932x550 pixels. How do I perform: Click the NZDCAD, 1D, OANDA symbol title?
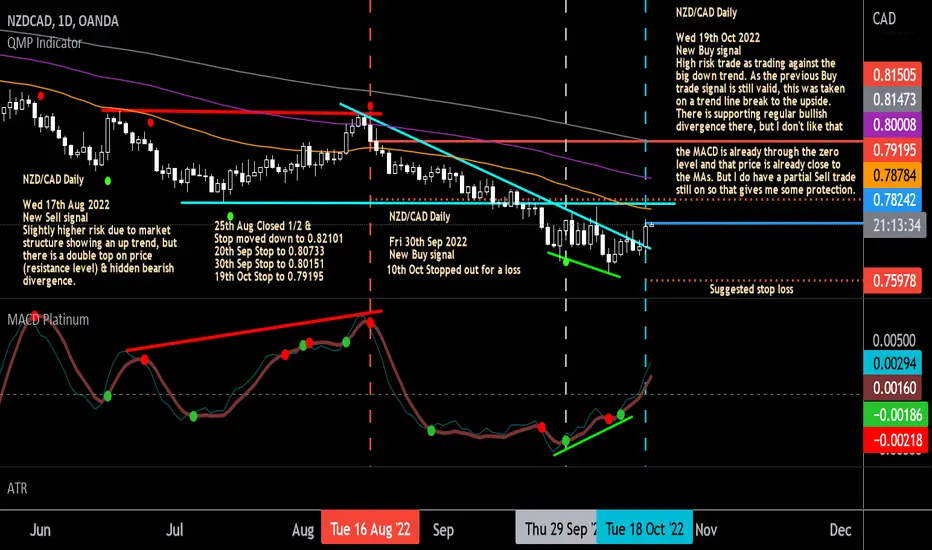pos(63,21)
